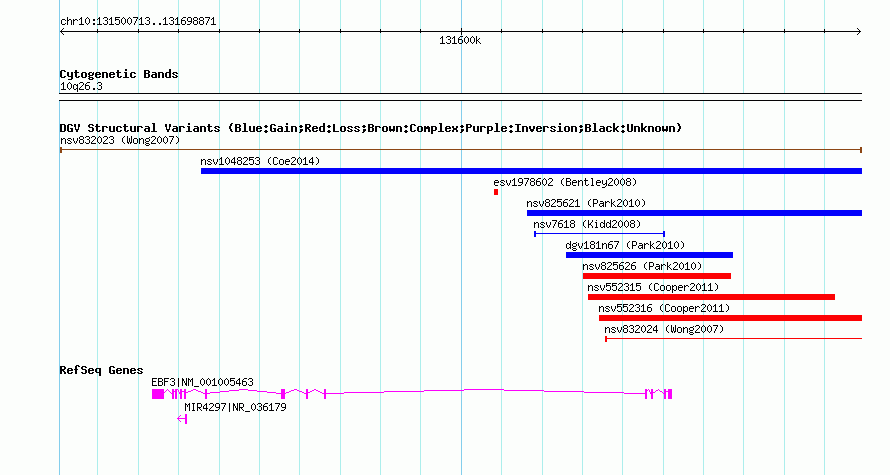The width and height of the screenshot is (890, 475).
Task: Select the blue dgv181n67 gain bar
Action: click(x=649, y=255)
